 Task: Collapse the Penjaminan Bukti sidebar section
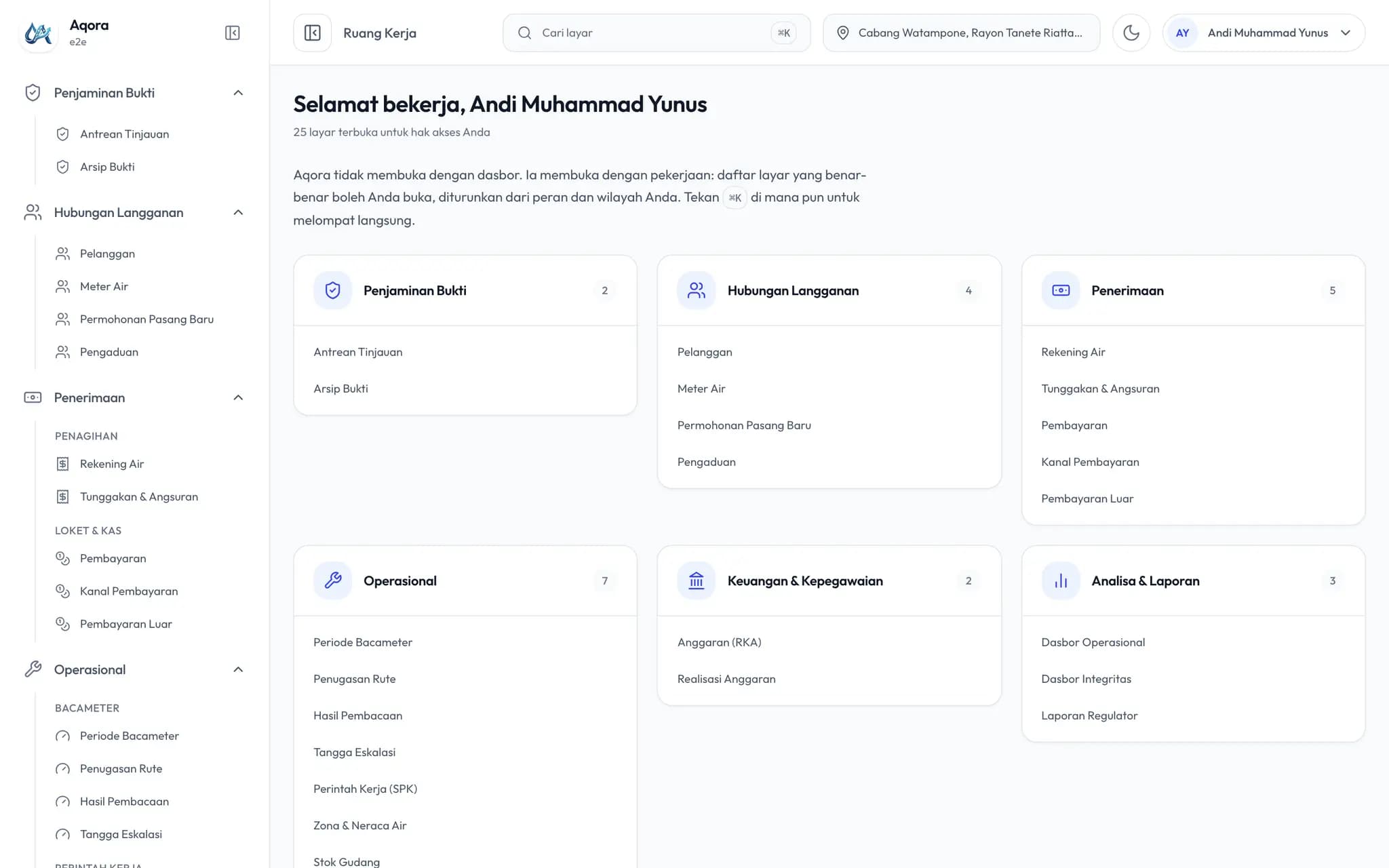[x=238, y=93]
